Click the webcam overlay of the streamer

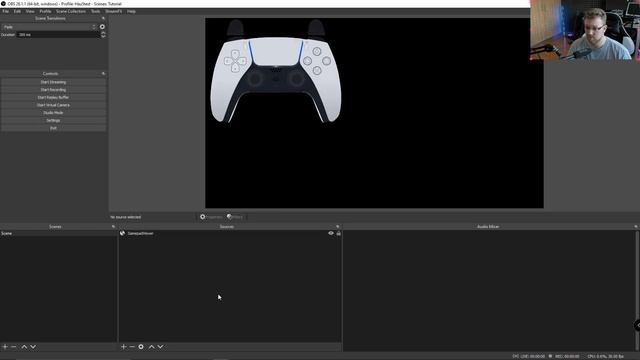(585, 30)
